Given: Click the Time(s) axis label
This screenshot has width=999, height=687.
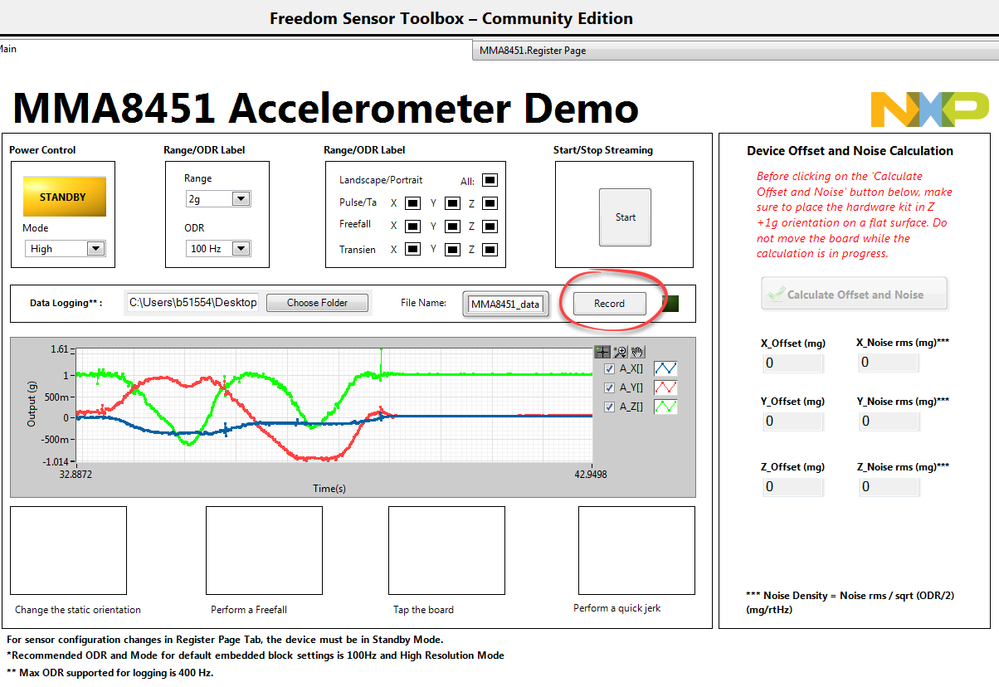Looking at the screenshot, I should [329, 489].
